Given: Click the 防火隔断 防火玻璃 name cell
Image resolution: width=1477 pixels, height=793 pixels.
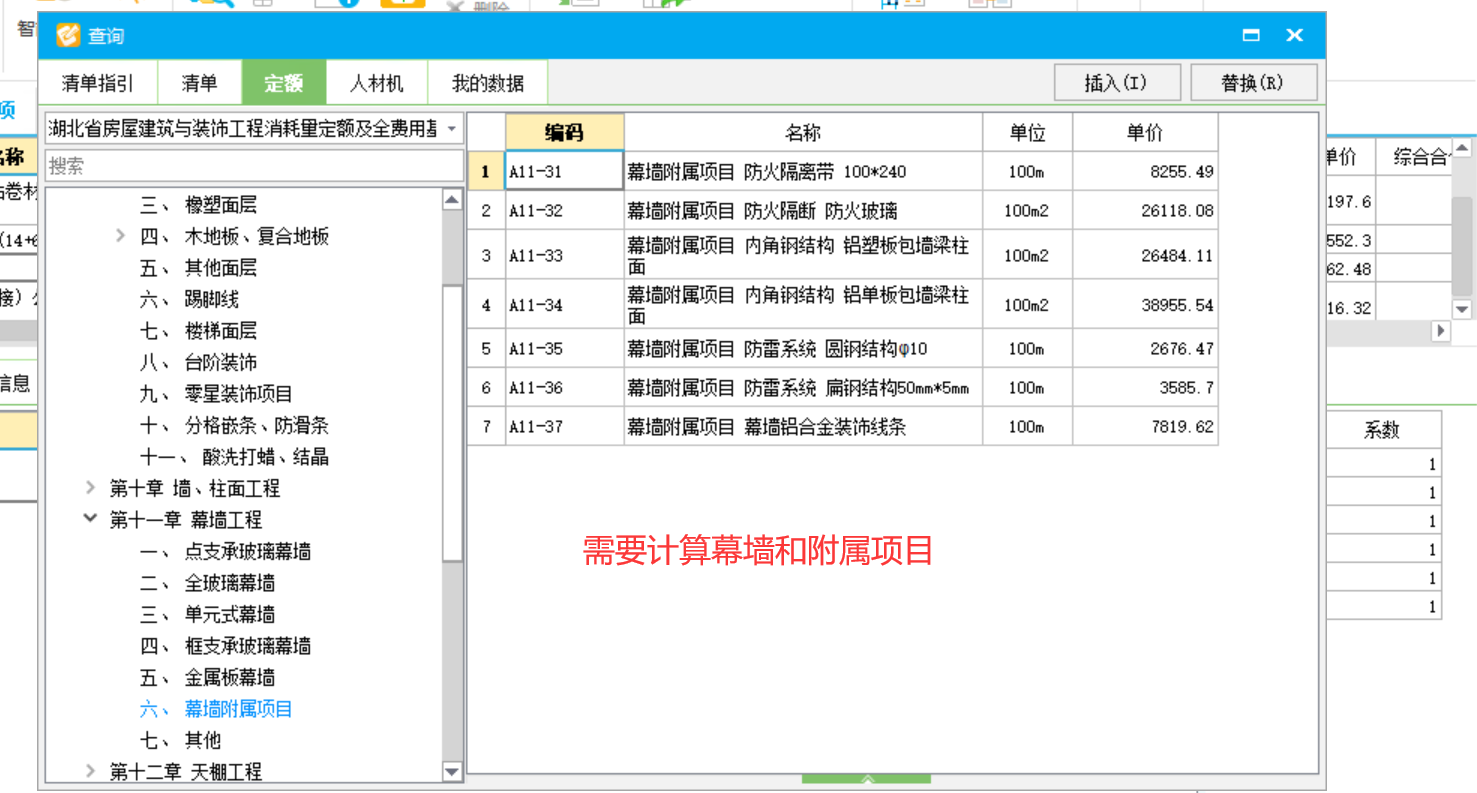Looking at the screenshot, I should (803, 211).
